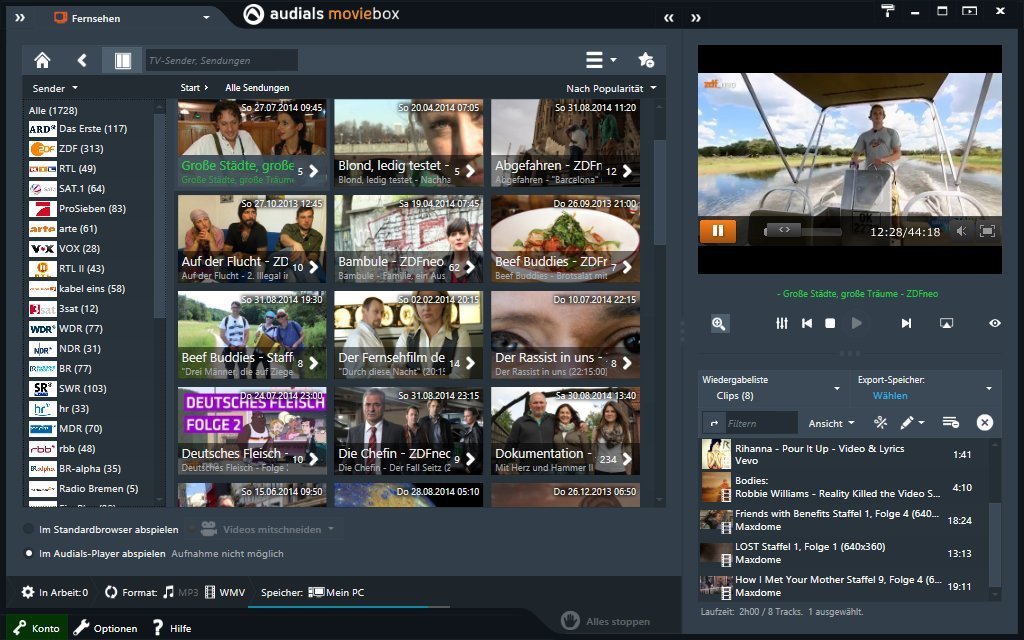Click the paint roller theme icon

[888, 10]
